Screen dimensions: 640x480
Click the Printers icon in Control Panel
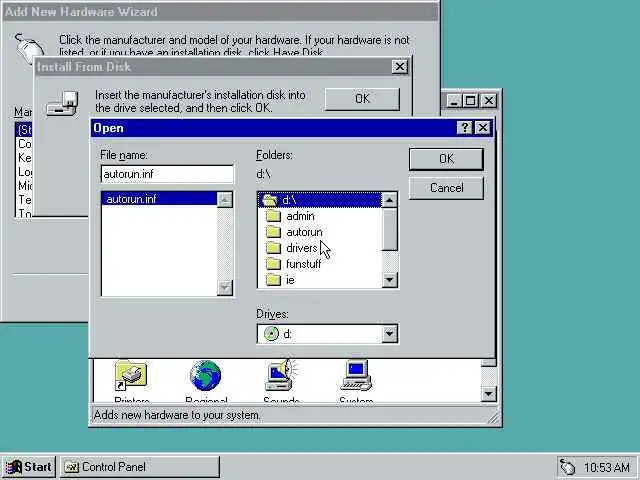(x=131, y=376)
